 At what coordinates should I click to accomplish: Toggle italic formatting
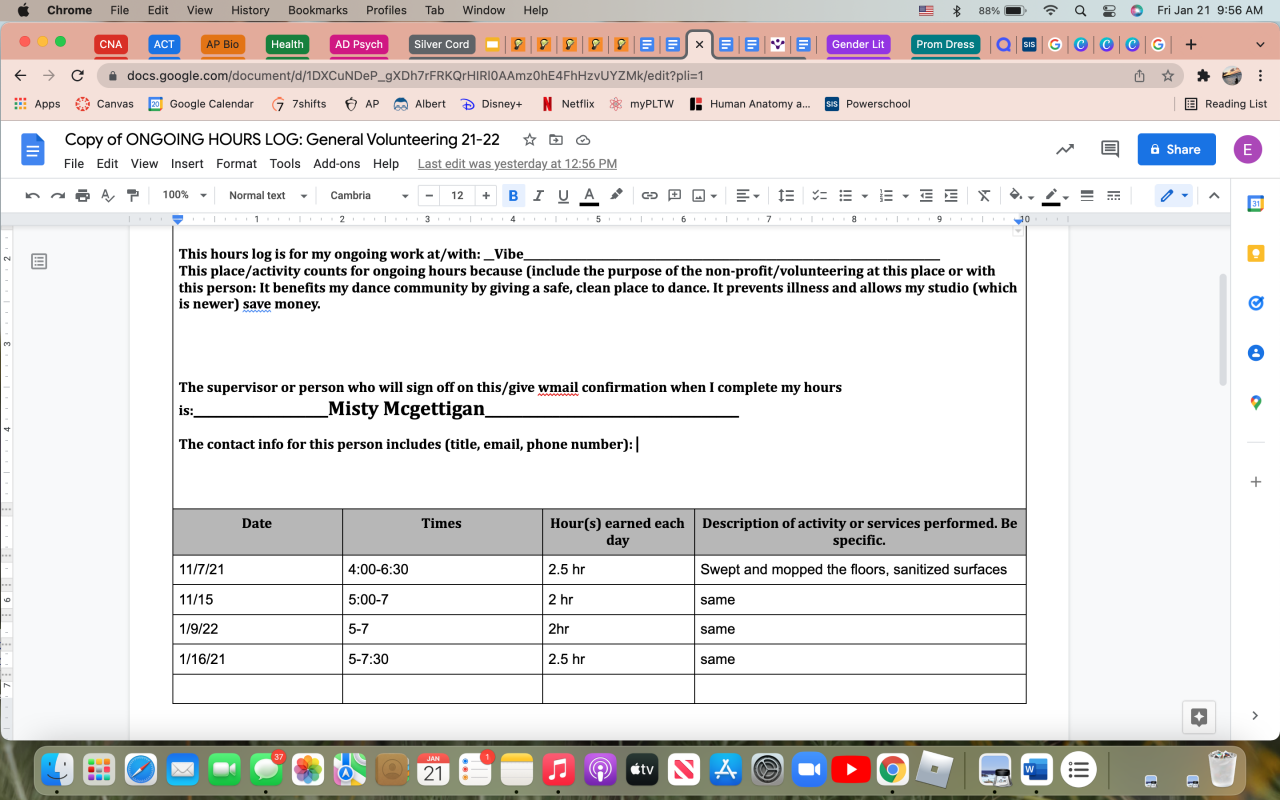pos(540,195)
